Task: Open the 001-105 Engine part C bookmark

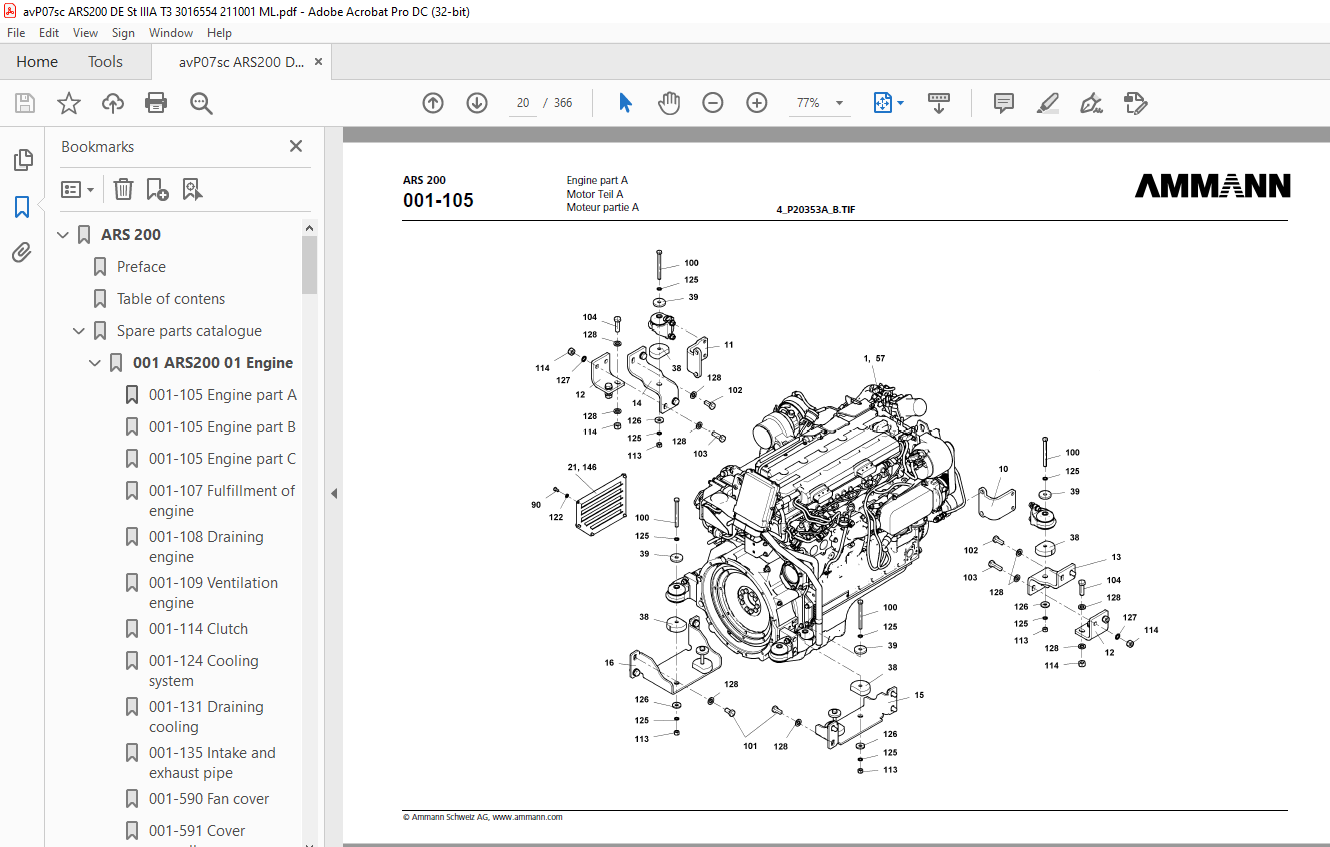Action: (x=223, y=459)
